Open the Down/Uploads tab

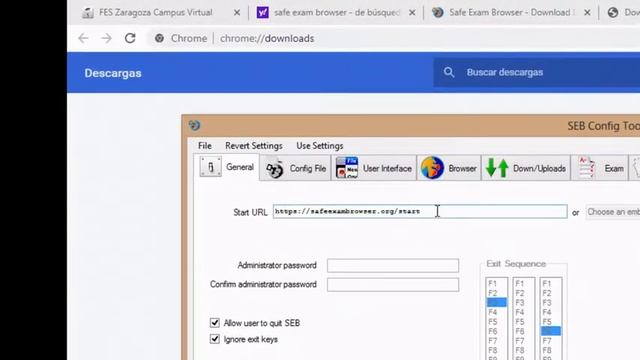click(x=526, y=168)
